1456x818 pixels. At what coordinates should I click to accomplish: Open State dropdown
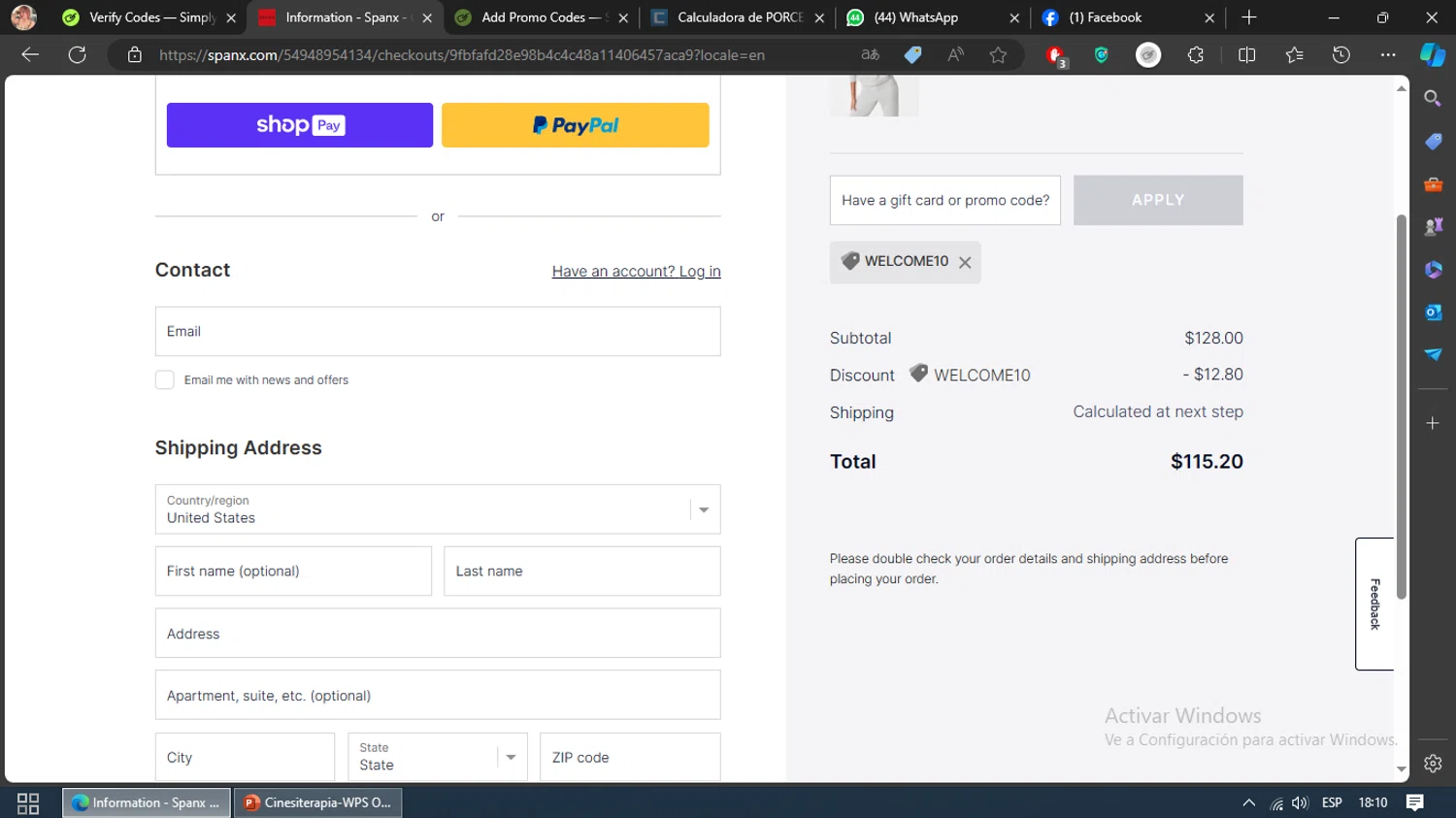(x=438, y=757)
